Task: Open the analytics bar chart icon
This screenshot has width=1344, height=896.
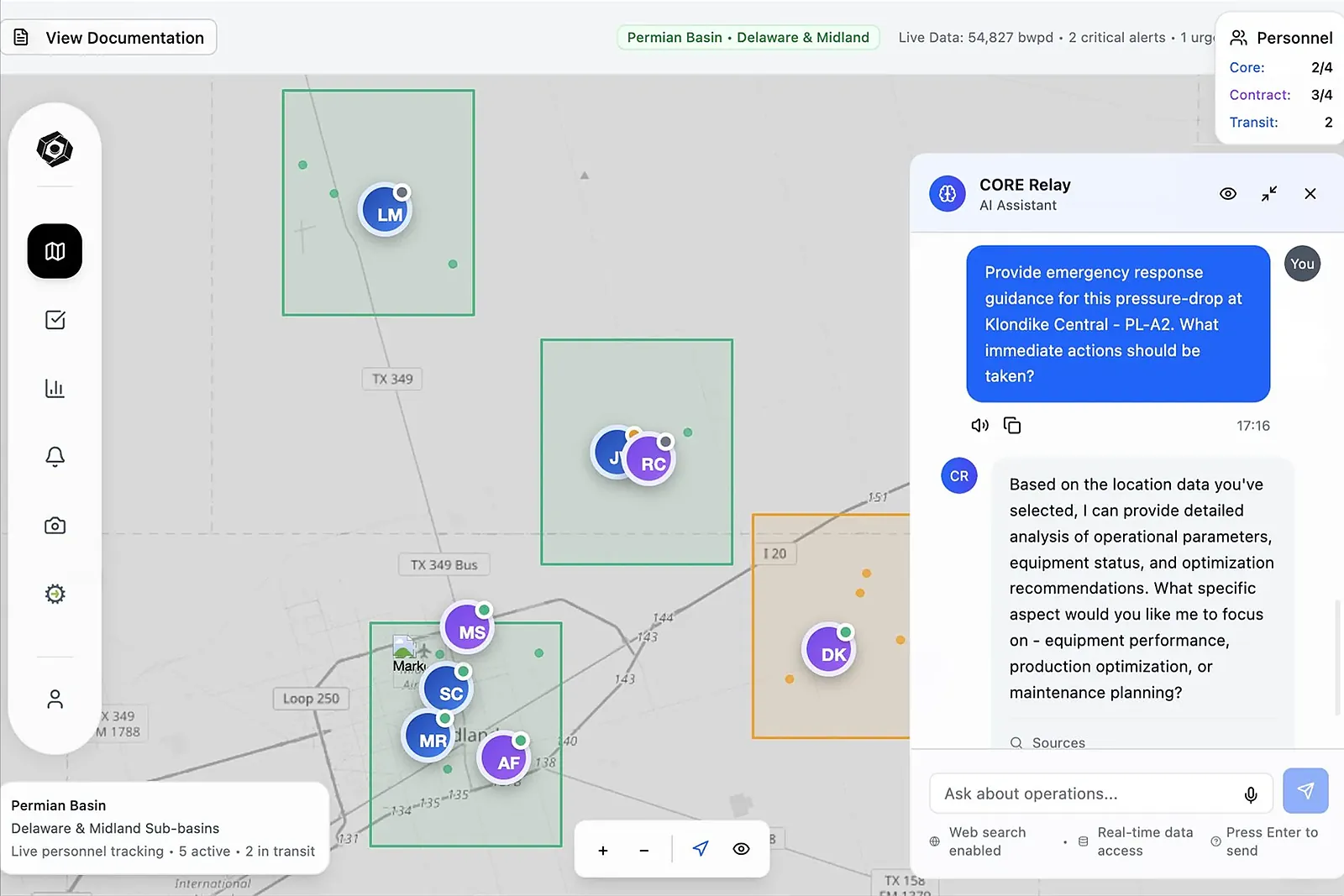Action: (55, 388)
